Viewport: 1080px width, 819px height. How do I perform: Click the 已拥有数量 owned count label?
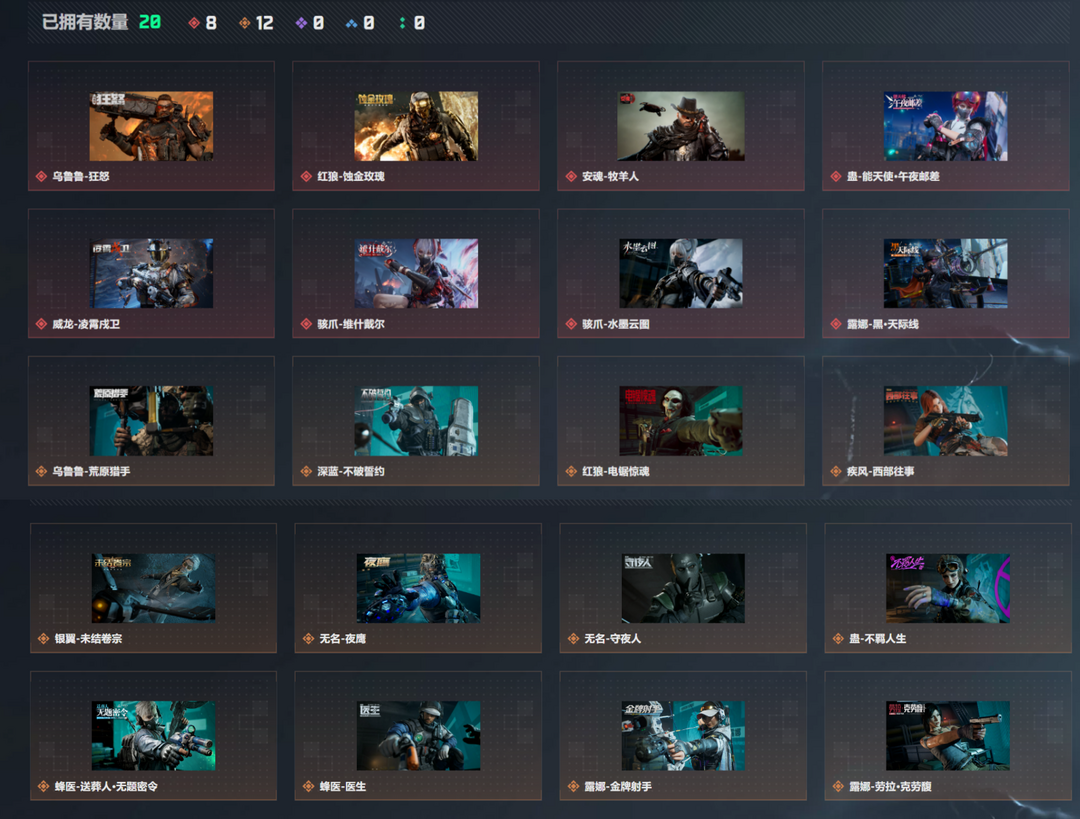tap(85, 23)
